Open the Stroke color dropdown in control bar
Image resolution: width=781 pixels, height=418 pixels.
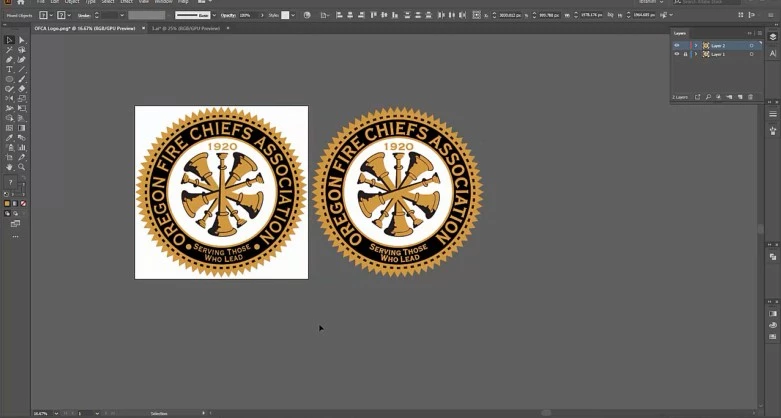click(69, 15)
